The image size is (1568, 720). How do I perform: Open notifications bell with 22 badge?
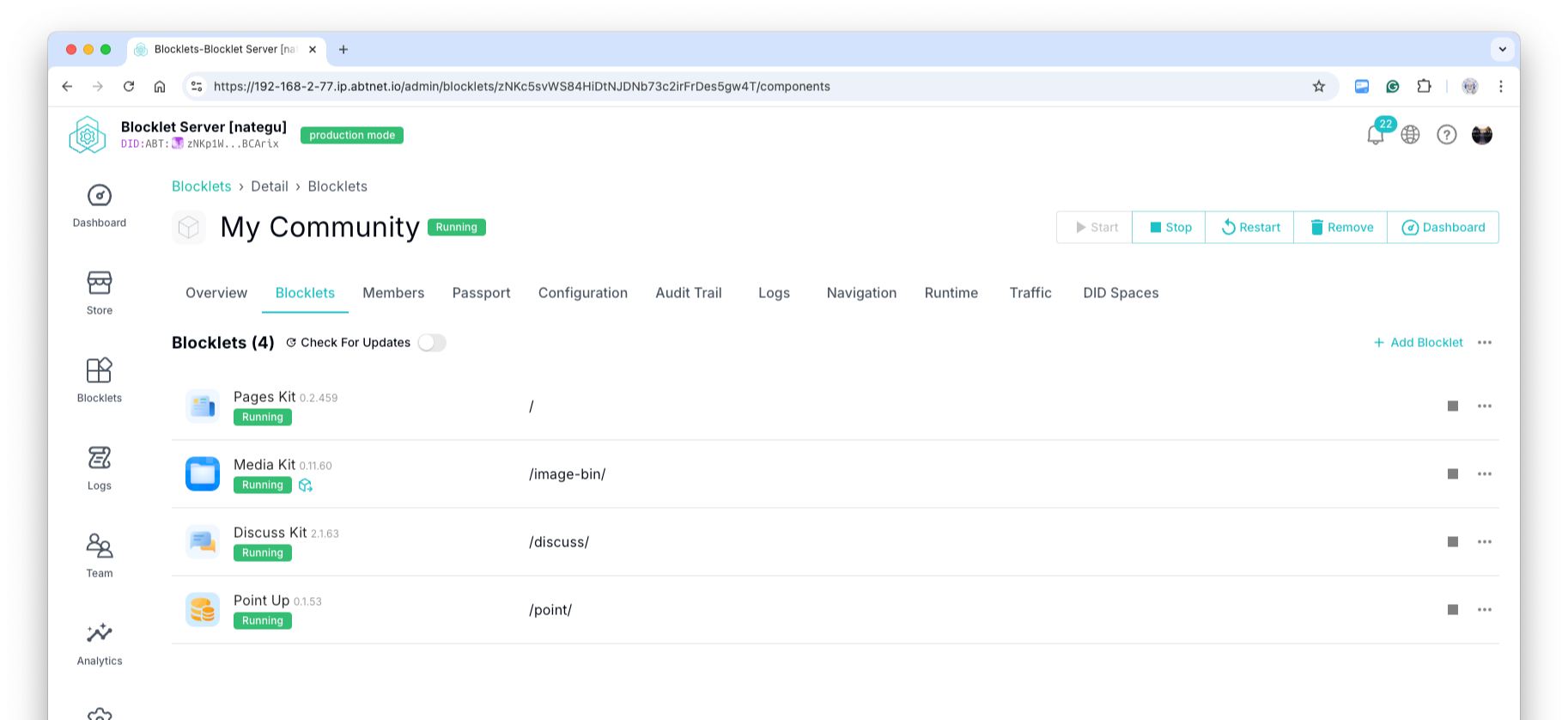(1375, 135)
